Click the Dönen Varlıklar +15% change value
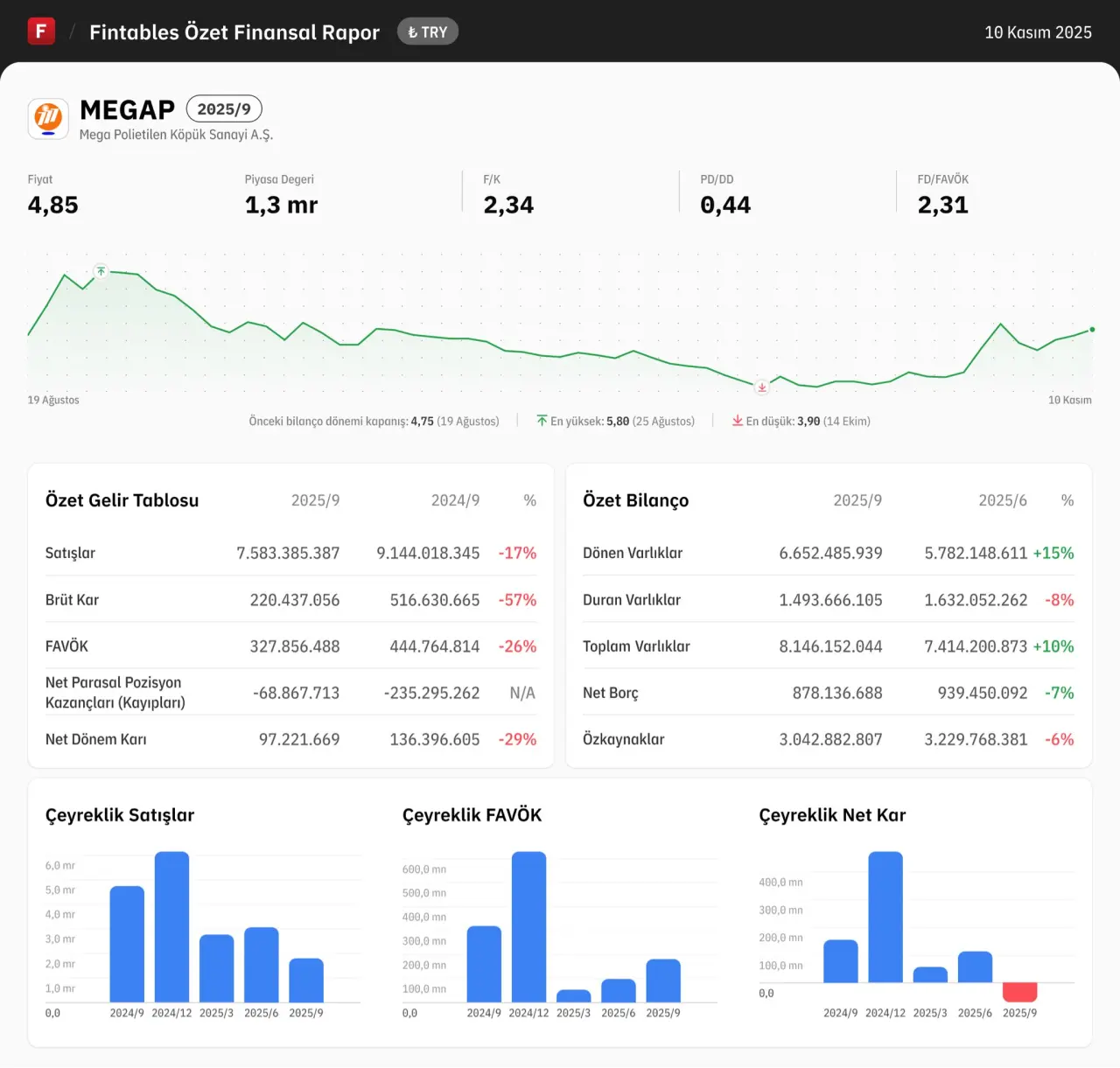The width and height of the screenshot is (1120, 1068). point(1053,553)
